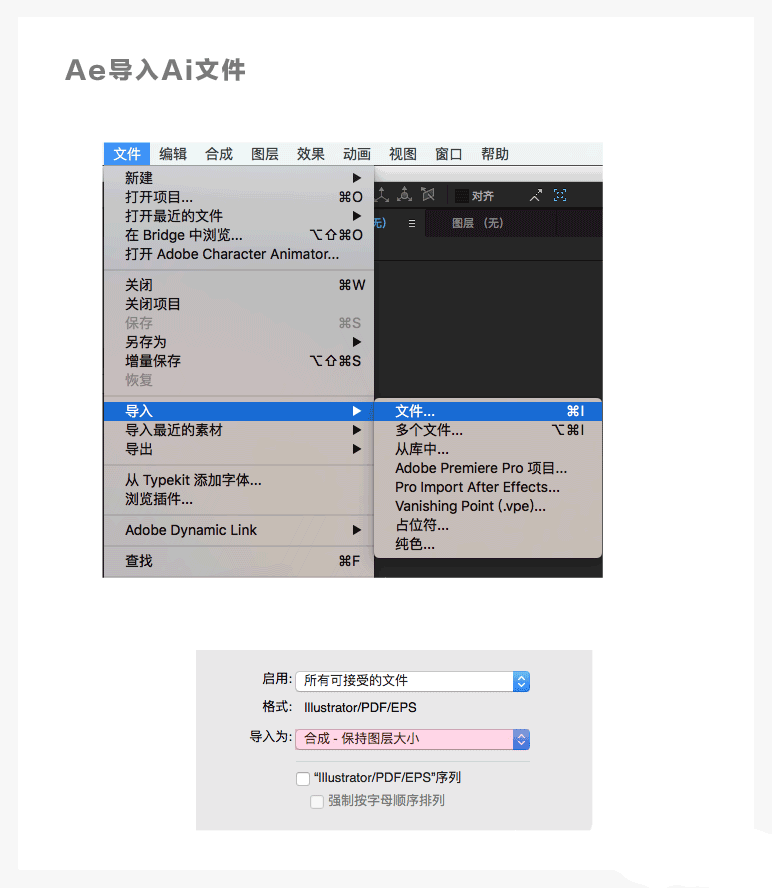Open the 图层 menu in menu bar
The width and height of the screenshot is (772, 889).
coord(265,154)
